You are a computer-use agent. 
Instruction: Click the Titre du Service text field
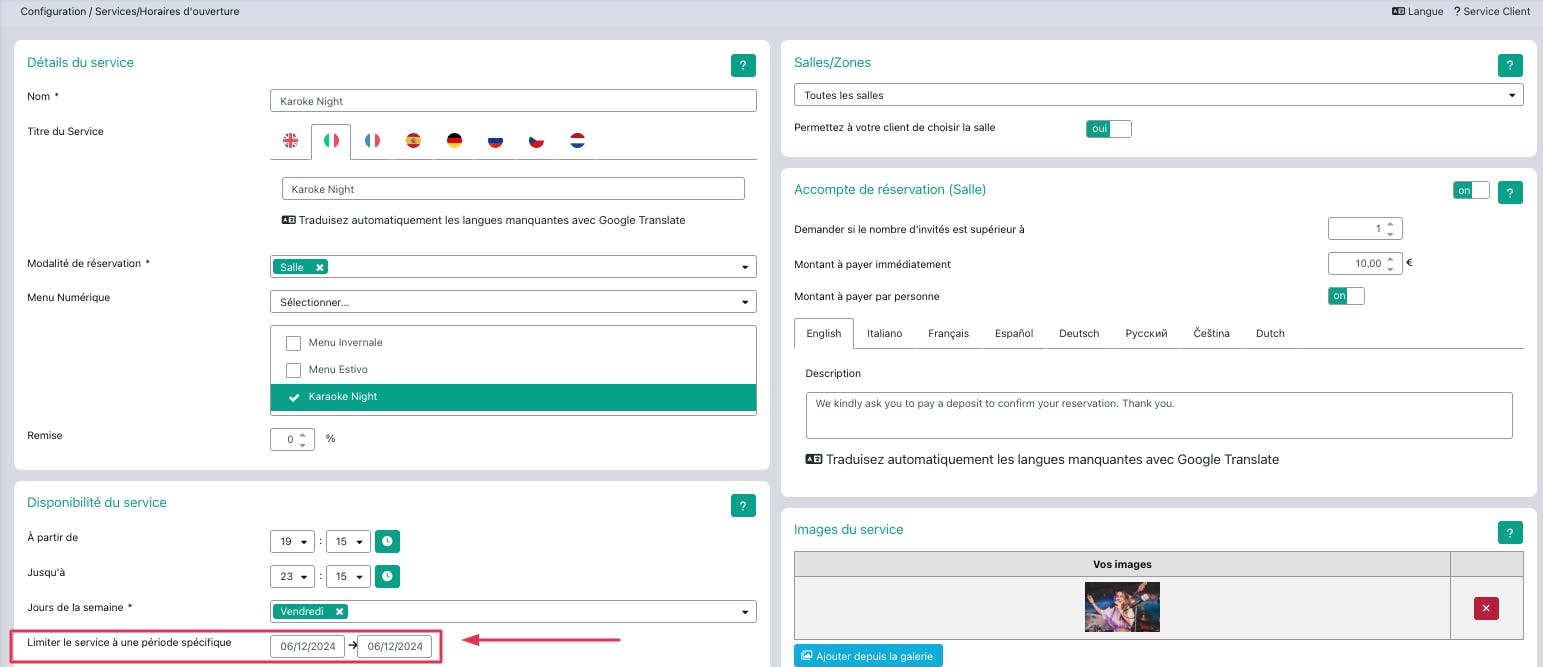pyautogui.click(x=513, y=189)
